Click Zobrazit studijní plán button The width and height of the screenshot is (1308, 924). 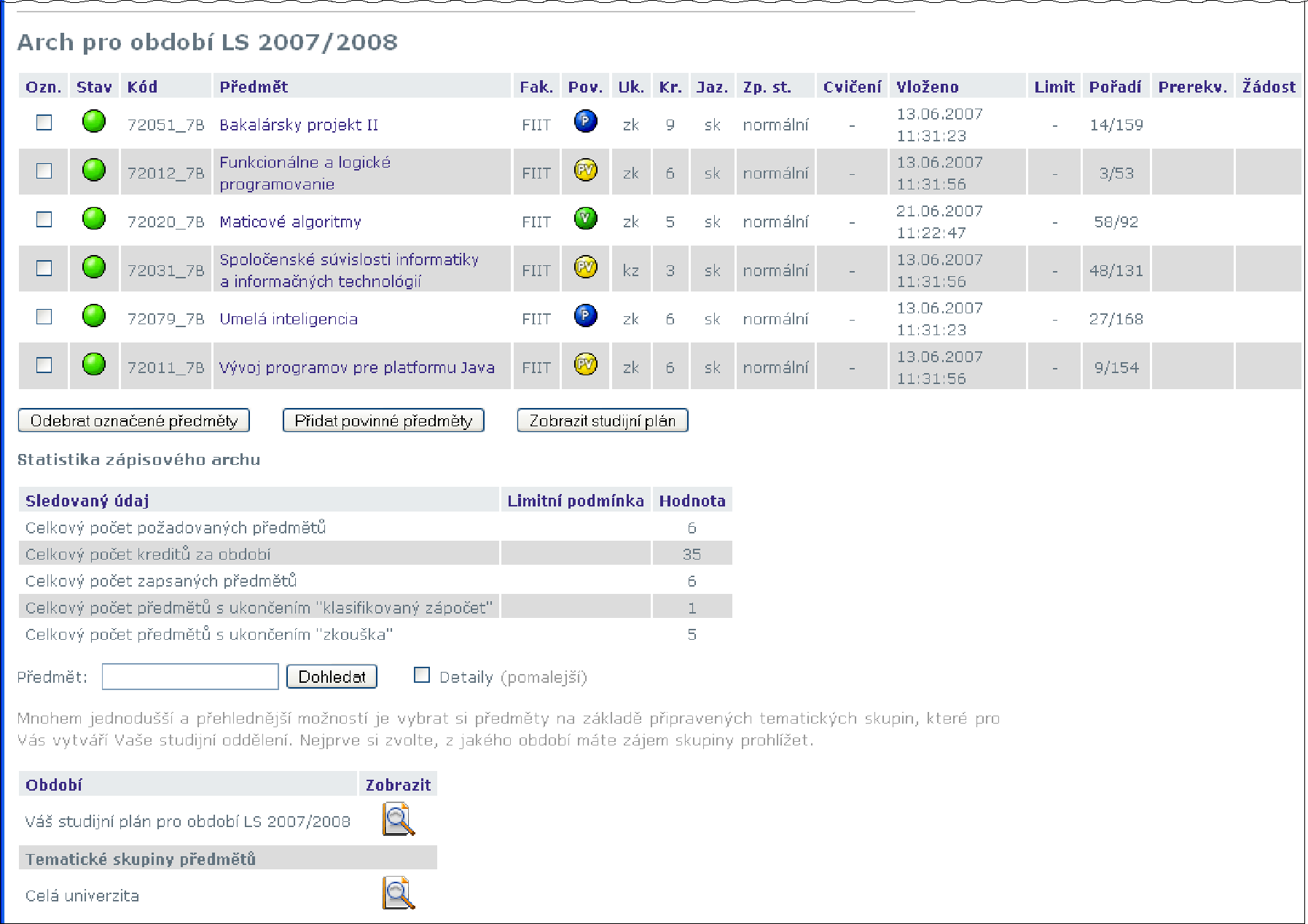coord(603,420)
